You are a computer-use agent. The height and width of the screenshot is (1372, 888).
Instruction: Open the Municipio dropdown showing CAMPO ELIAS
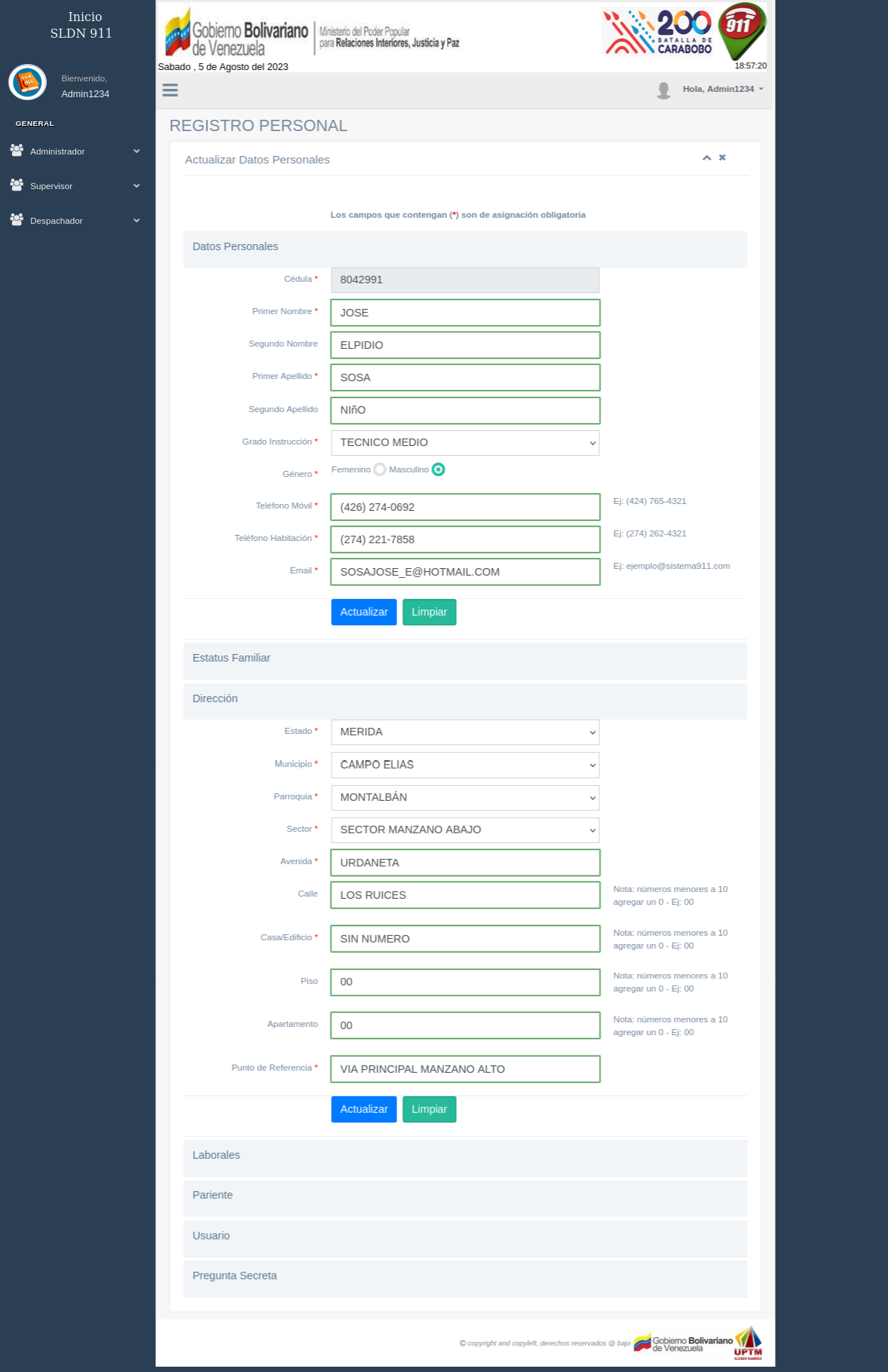tap(465, 765)
